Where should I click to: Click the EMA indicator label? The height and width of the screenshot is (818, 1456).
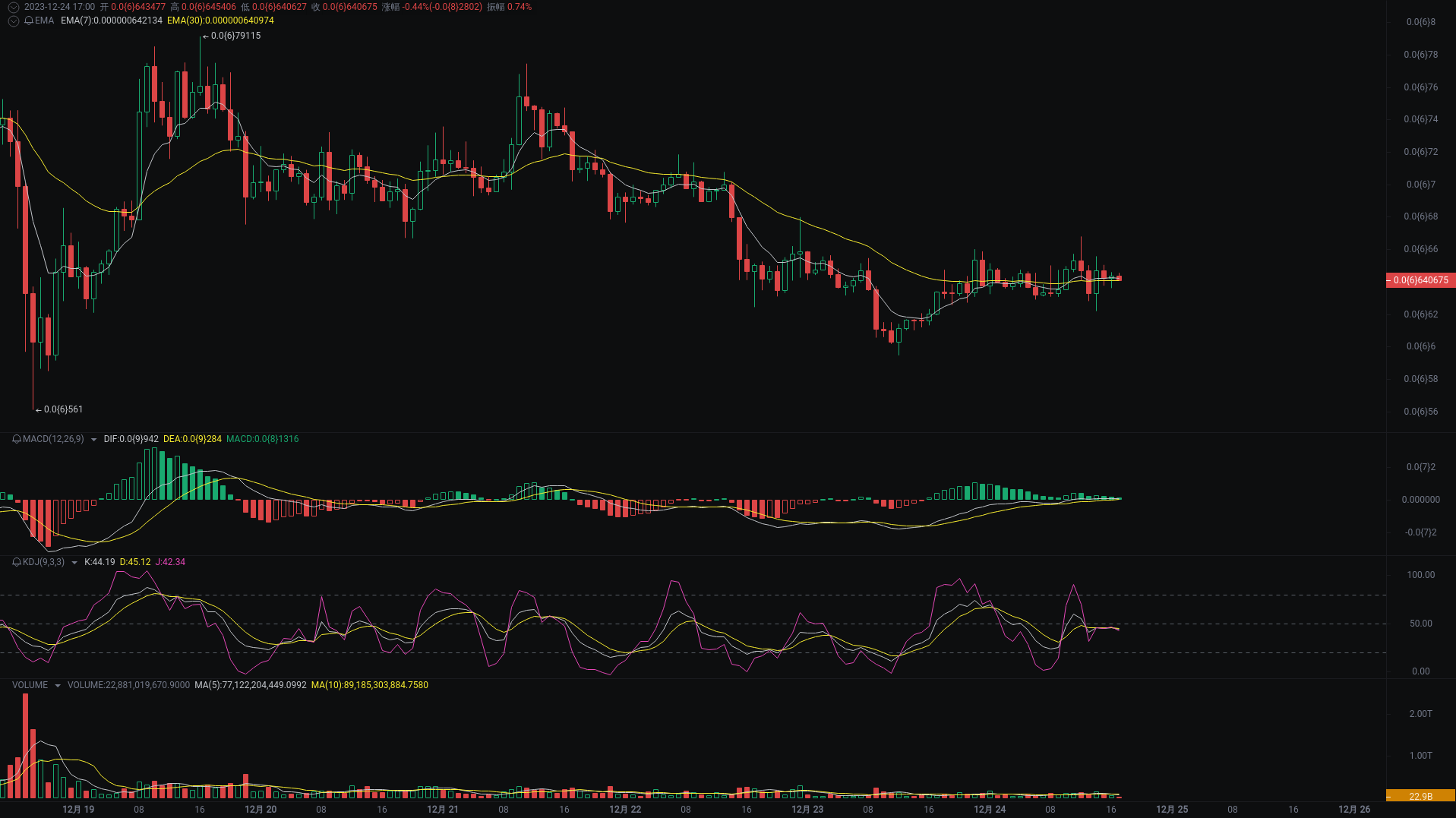tap(45, 21)
